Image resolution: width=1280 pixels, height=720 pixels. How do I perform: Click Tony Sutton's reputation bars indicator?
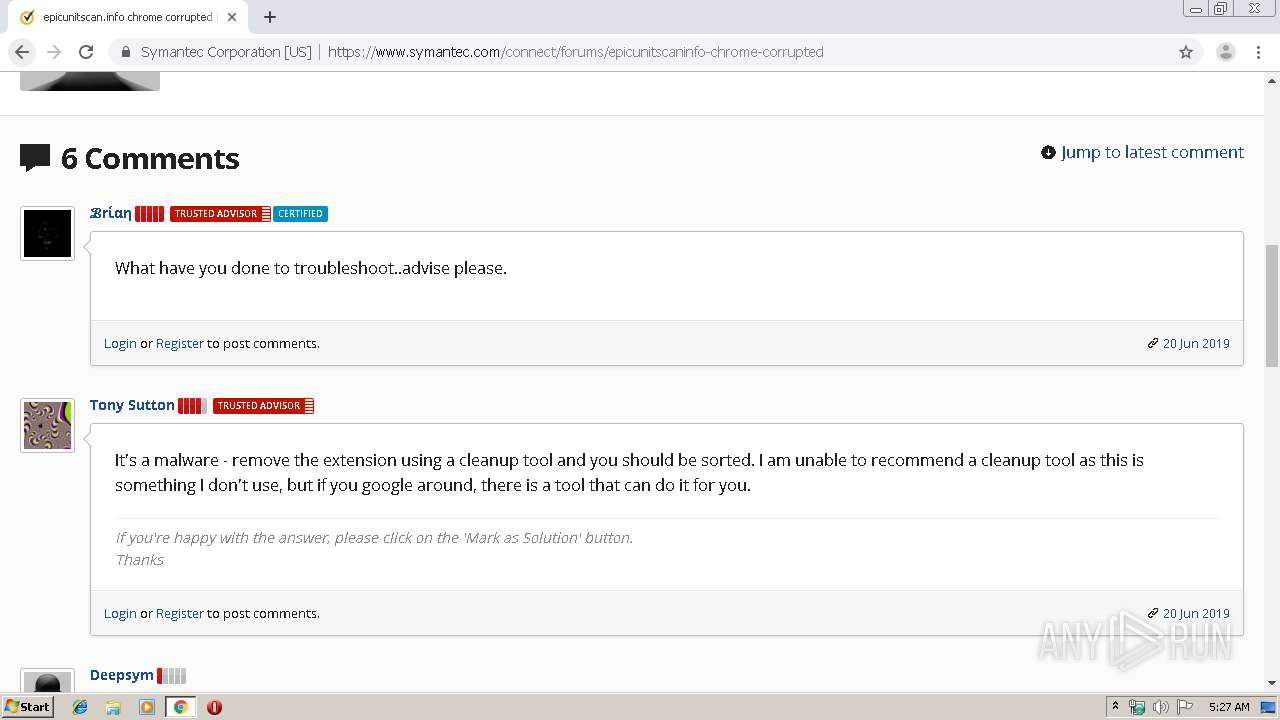[x=192, y=405]
